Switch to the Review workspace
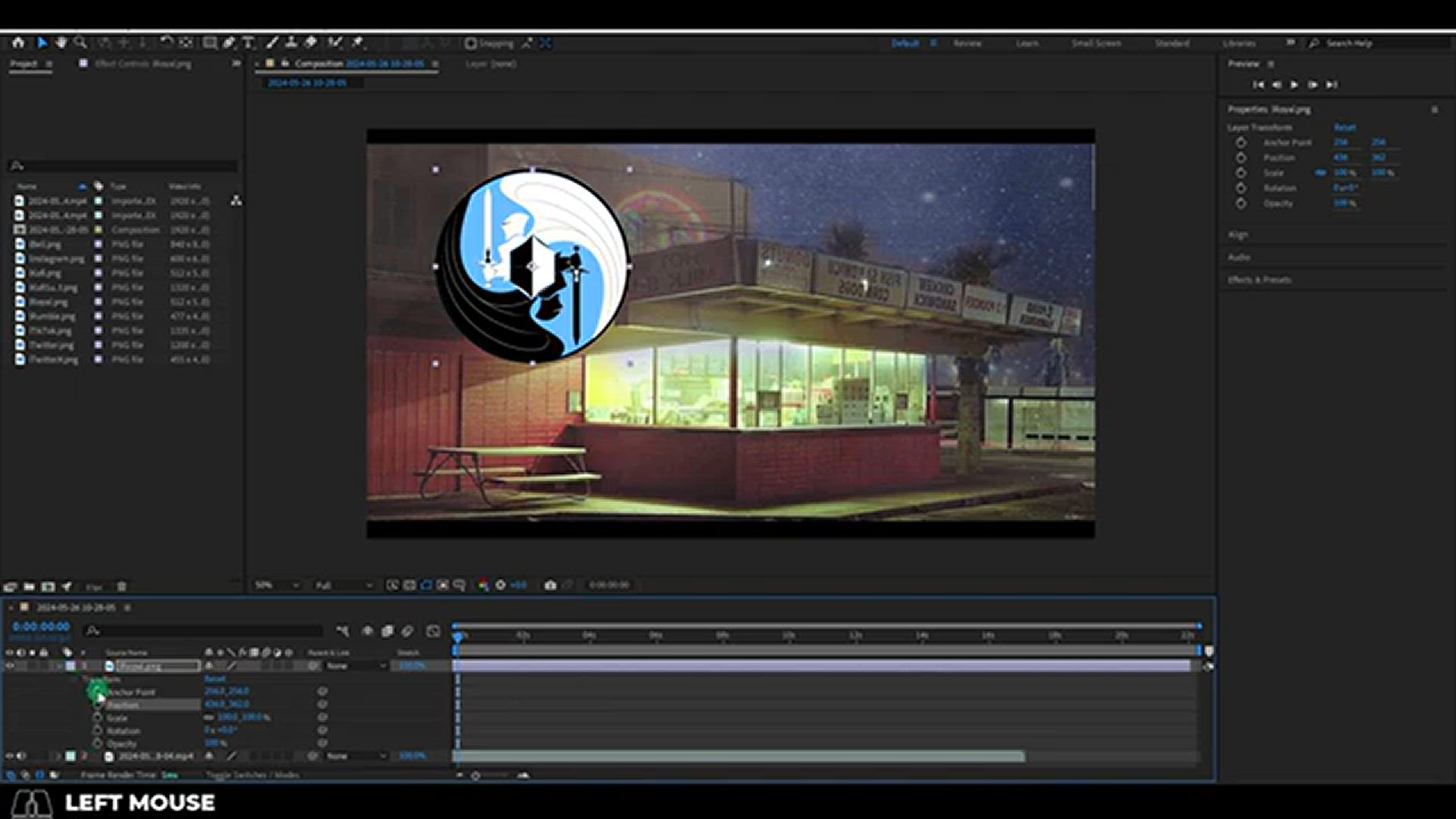Screen dimensions: 1456x819 [967, 43]
